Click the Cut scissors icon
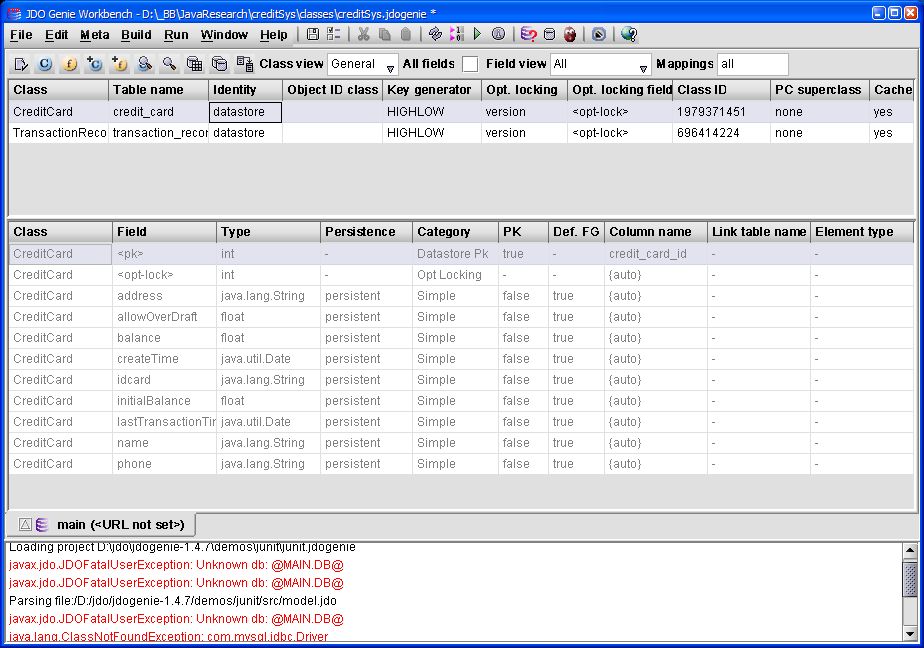The height and width of the screenshot is (648, 924). (x=364, y=34)
